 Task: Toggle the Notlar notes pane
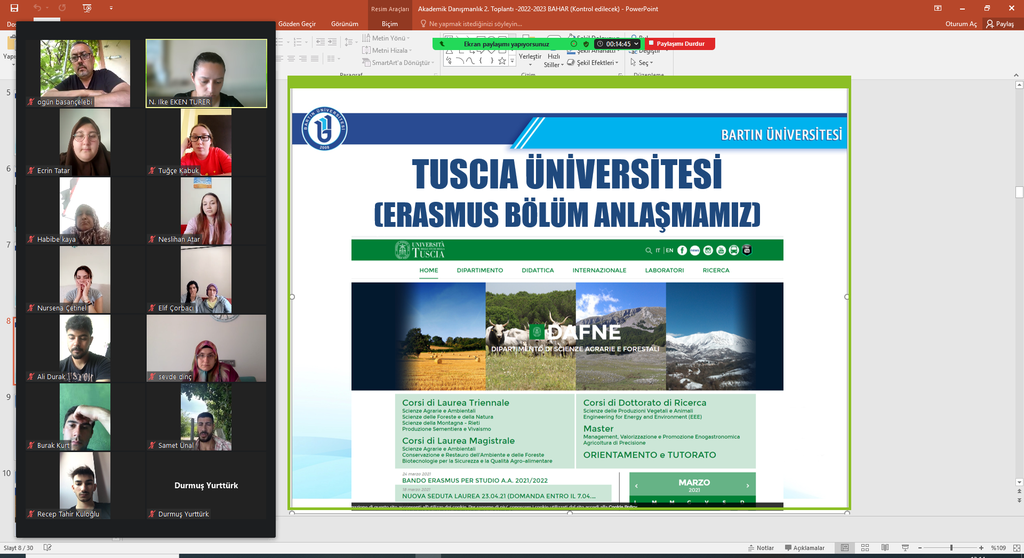[760, 548]
